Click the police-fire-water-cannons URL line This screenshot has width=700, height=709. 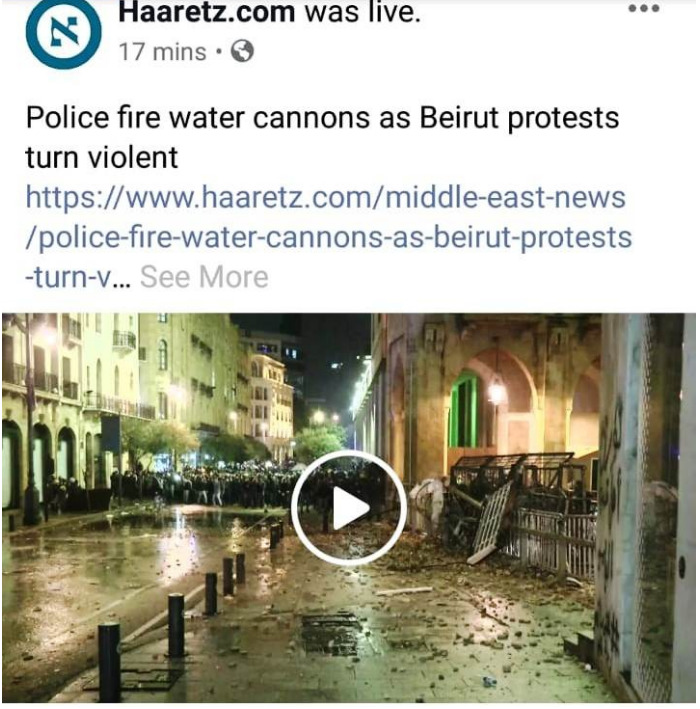coord(329,237)
